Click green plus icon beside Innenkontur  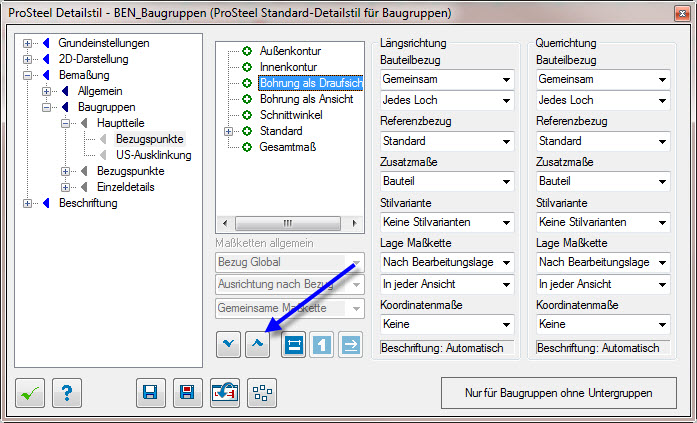pos(247,67)
